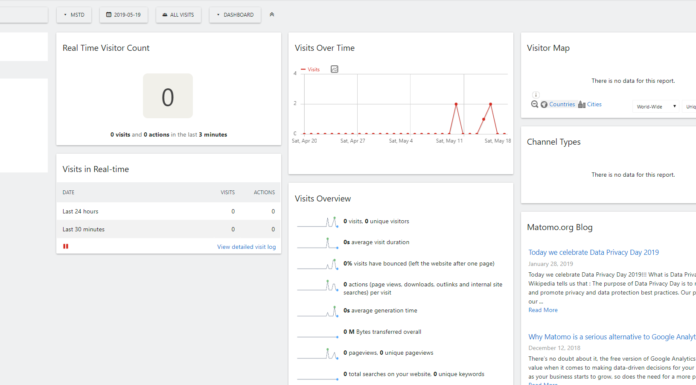Click the Visitor Map info icon

(x=536, y=95)
